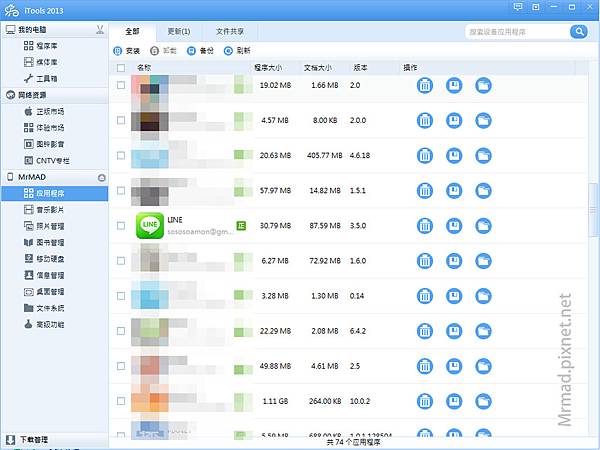Open 工具箱 in the sidebar
This screenshot has height=450, width=600.
click(x=54, y=79)
